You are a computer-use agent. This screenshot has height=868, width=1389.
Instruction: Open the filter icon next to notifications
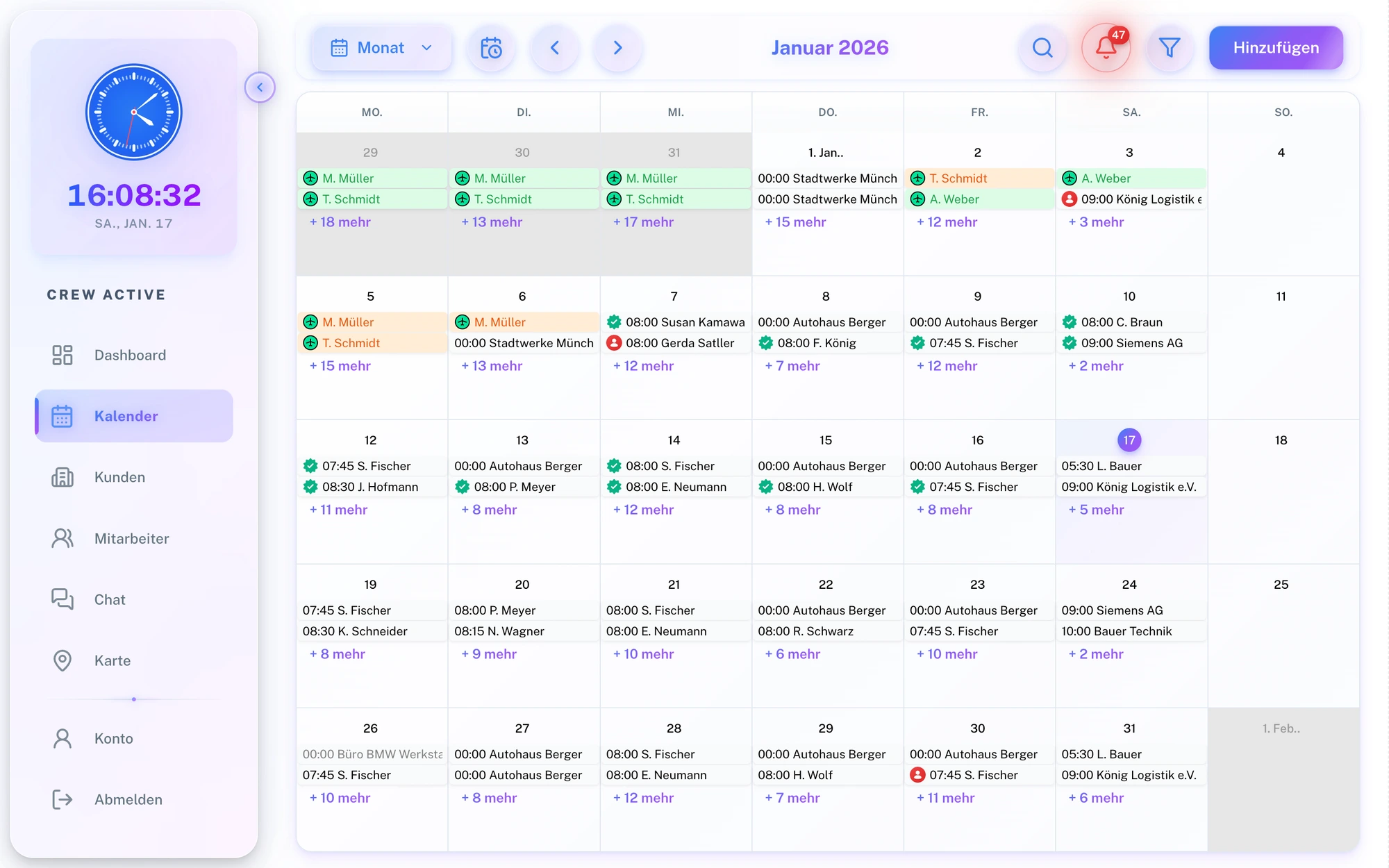click(x=1170, y=47)
